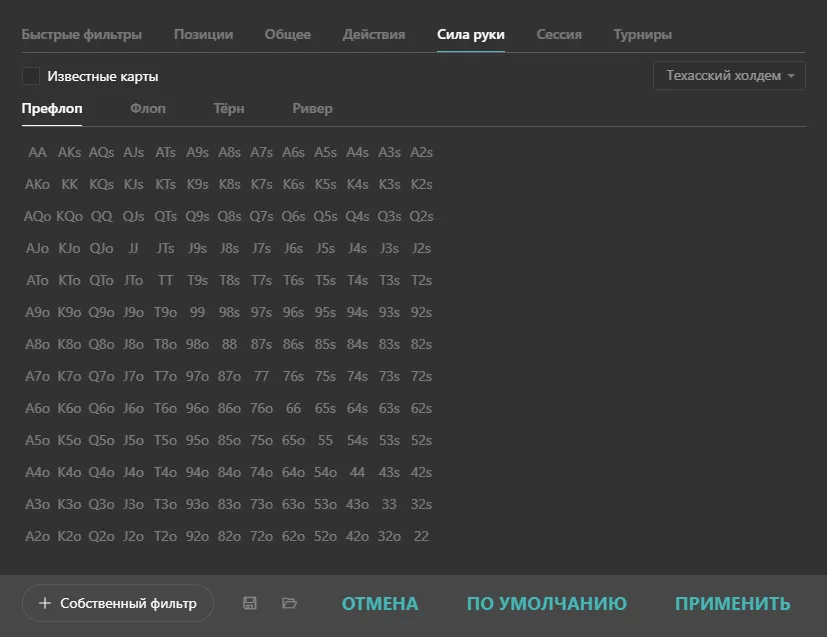Viewport: 827px width, 637px height.
Task: Click the save filter floppy disk icon
Action: pyautogui.click(x=250, y=603)
